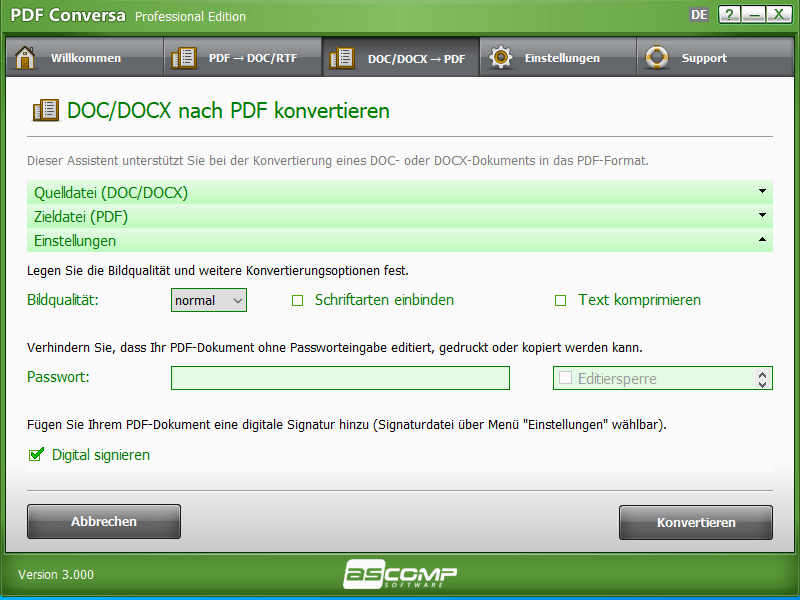Screen dimensions: 800x600
Task: Click the document icon on PDF → DOC/RTF tab
Action: 184,58
